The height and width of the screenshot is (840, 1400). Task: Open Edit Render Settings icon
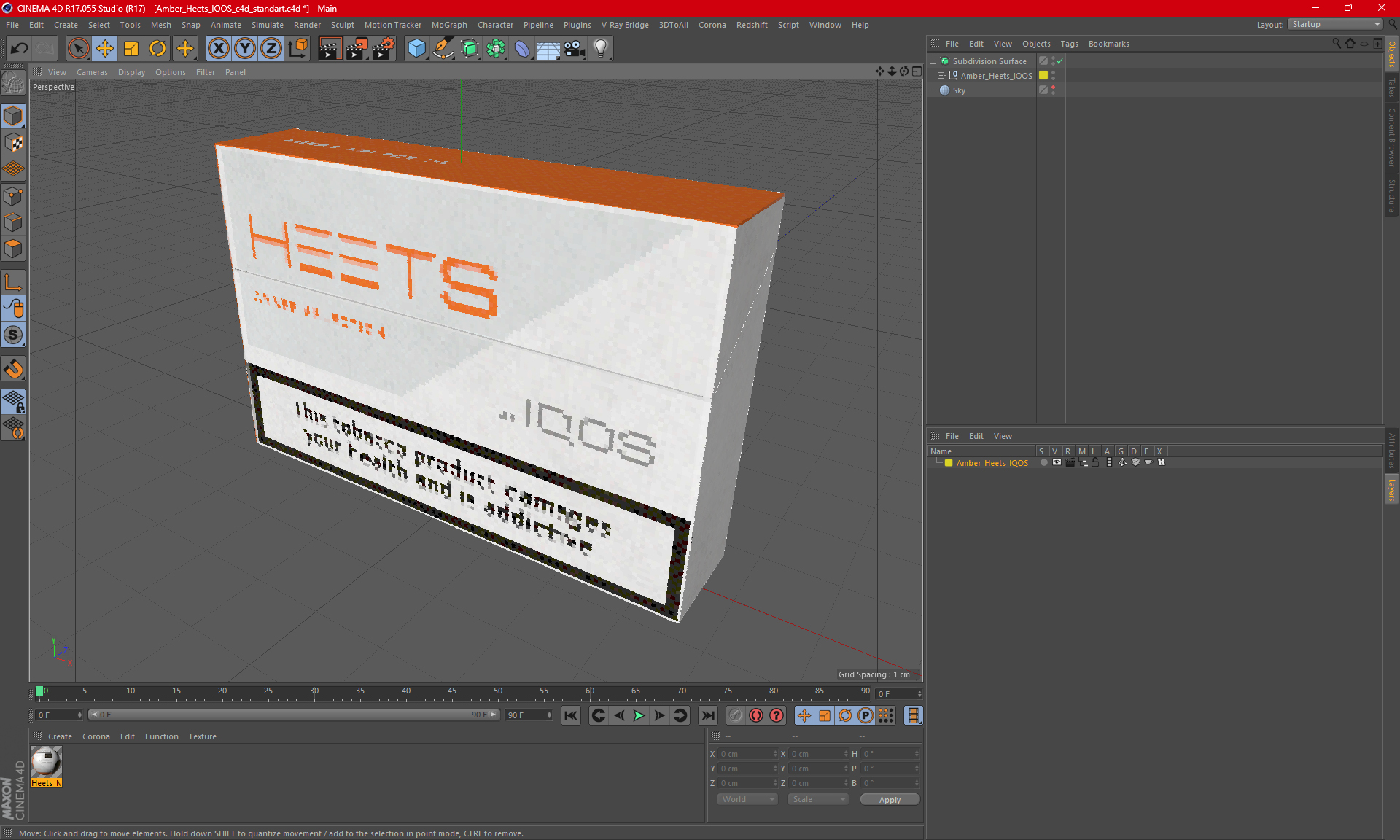(x=384, y=49)
